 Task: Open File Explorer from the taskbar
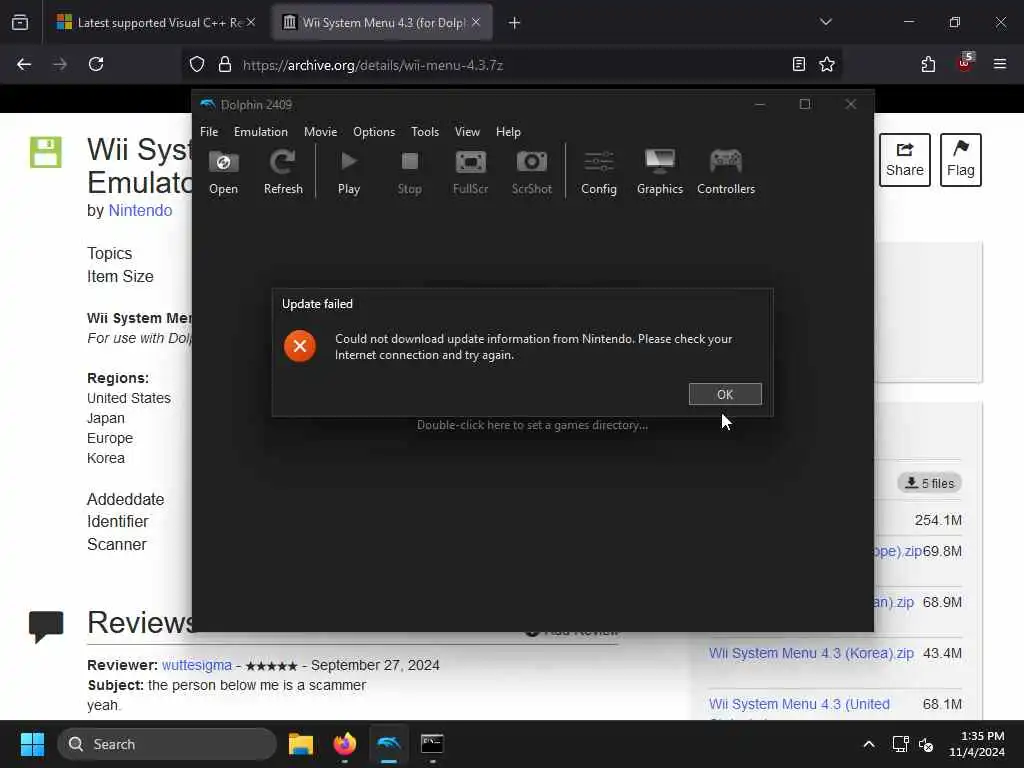300,744
